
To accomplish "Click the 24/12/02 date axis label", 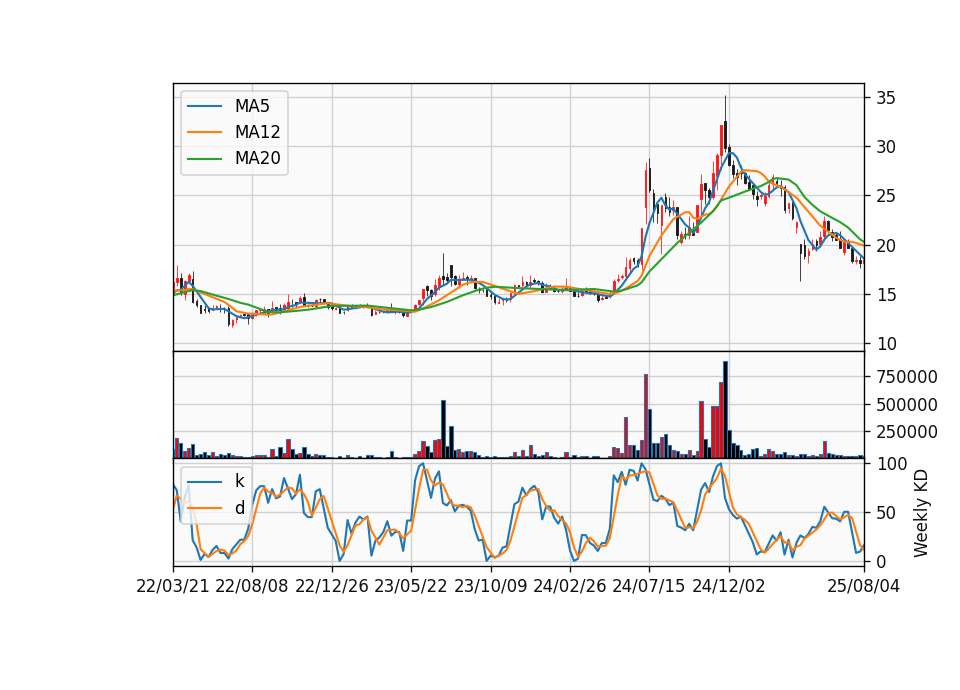I will (x=729, y=587).
